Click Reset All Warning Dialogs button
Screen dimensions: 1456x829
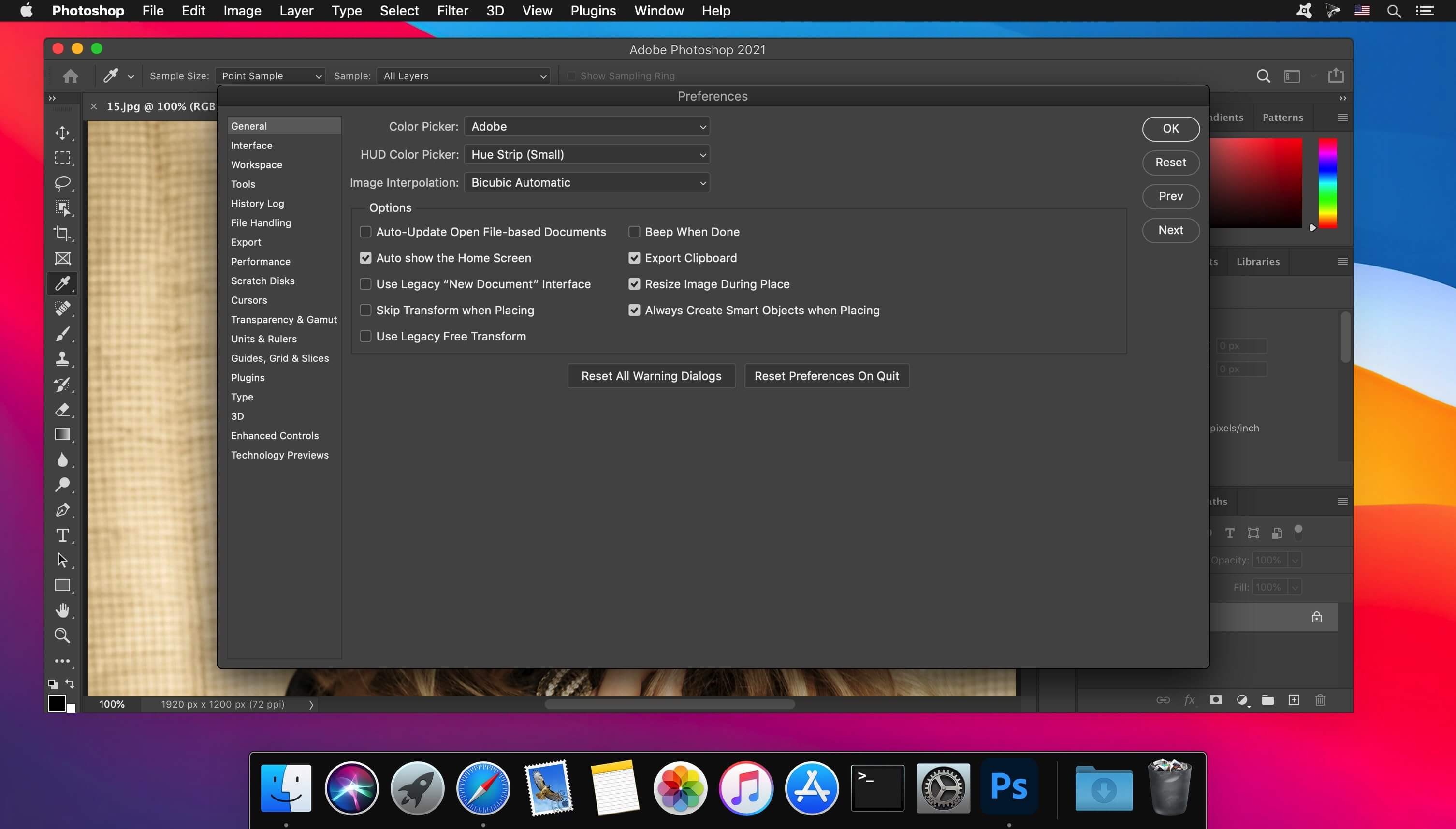pos(651,376)
